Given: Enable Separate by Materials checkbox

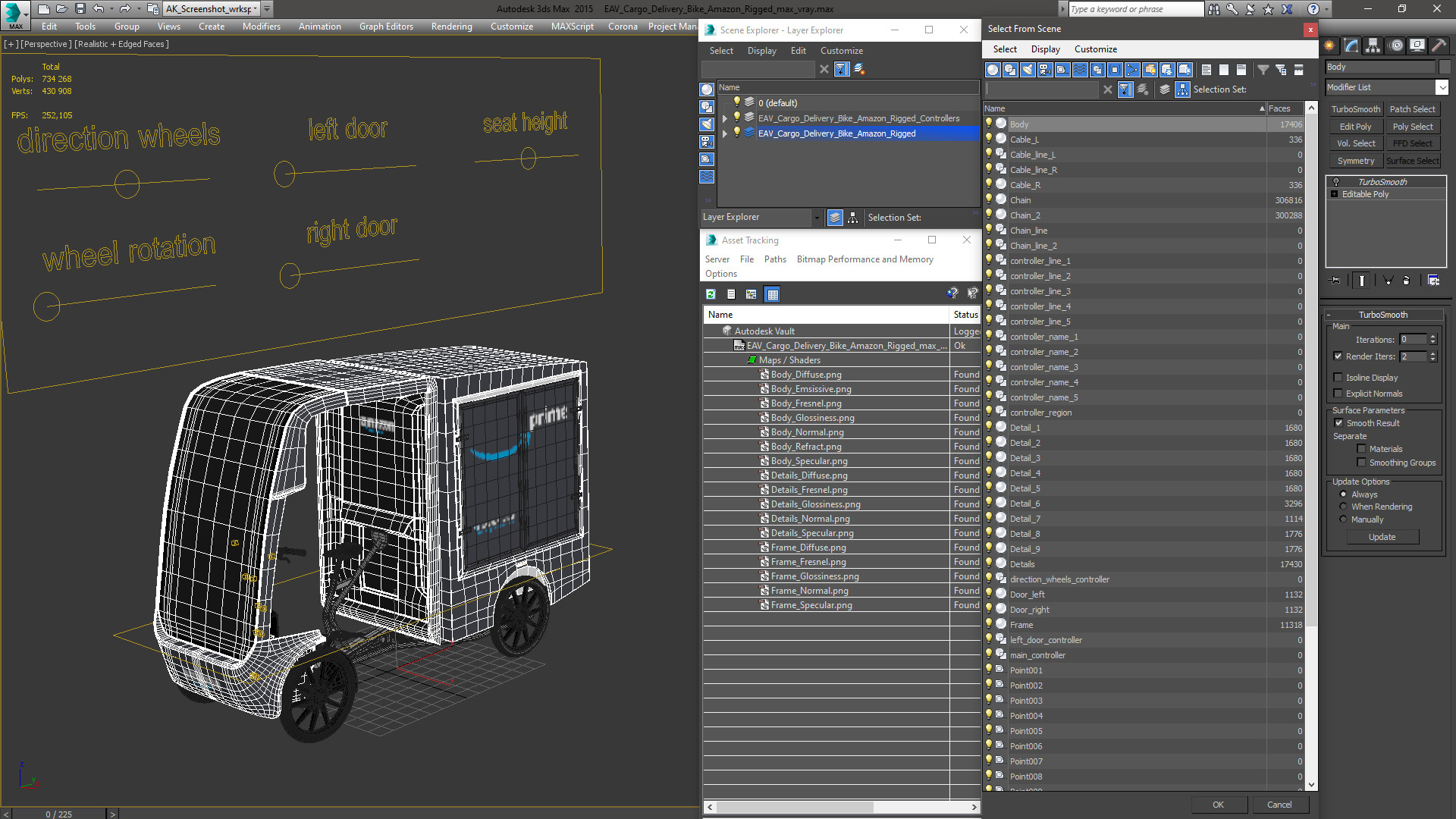Looking at the screenshot, I should 1361,449.
